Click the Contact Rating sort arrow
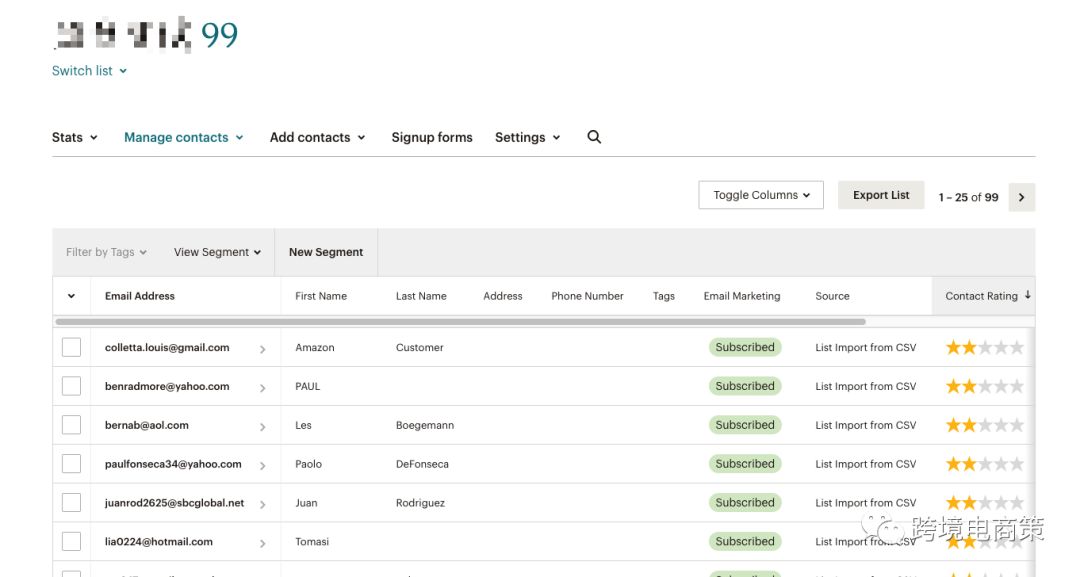 coord(1028,295)
